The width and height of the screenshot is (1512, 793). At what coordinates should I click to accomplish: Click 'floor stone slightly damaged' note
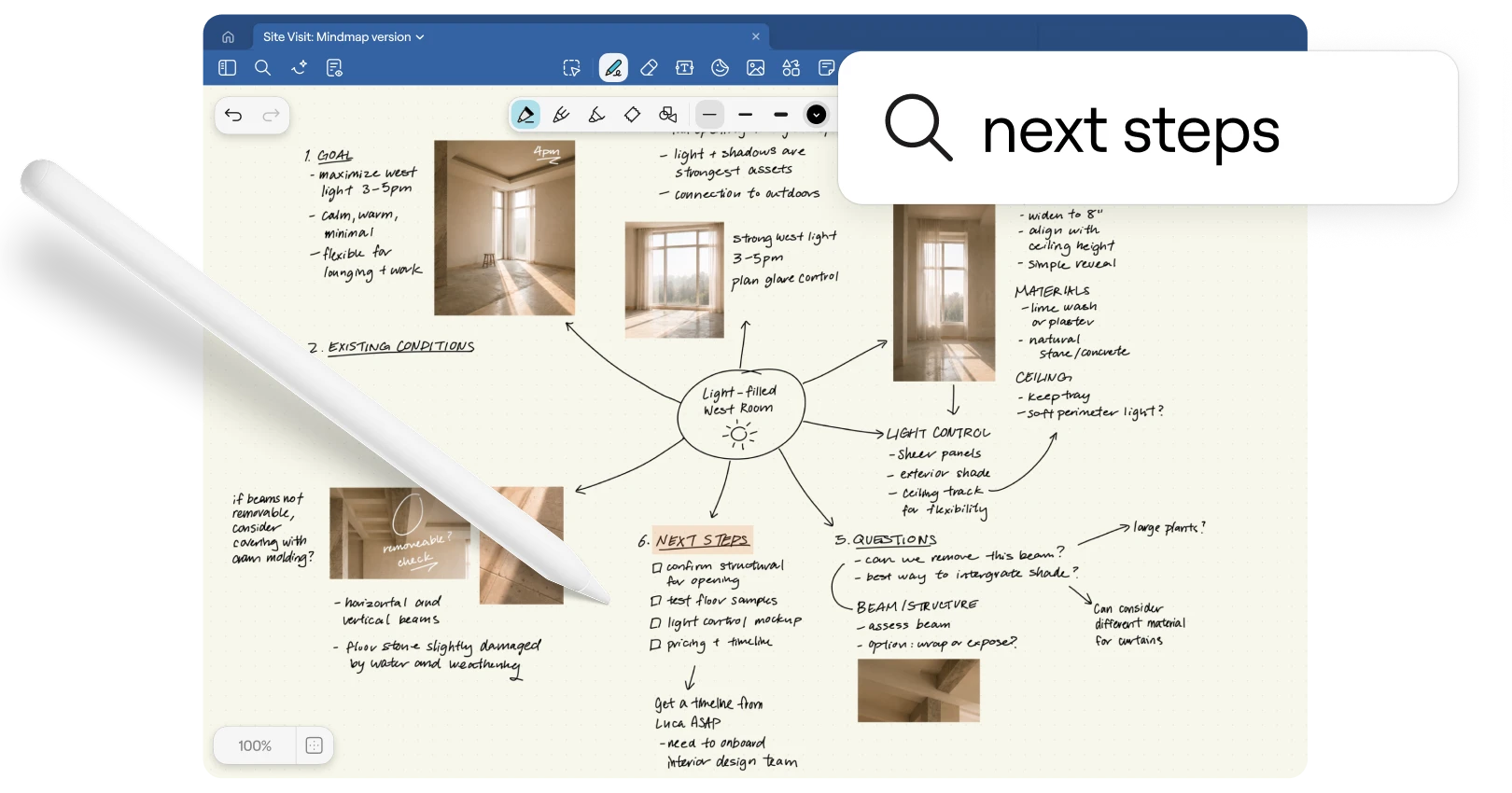click(x=436, y=656)
